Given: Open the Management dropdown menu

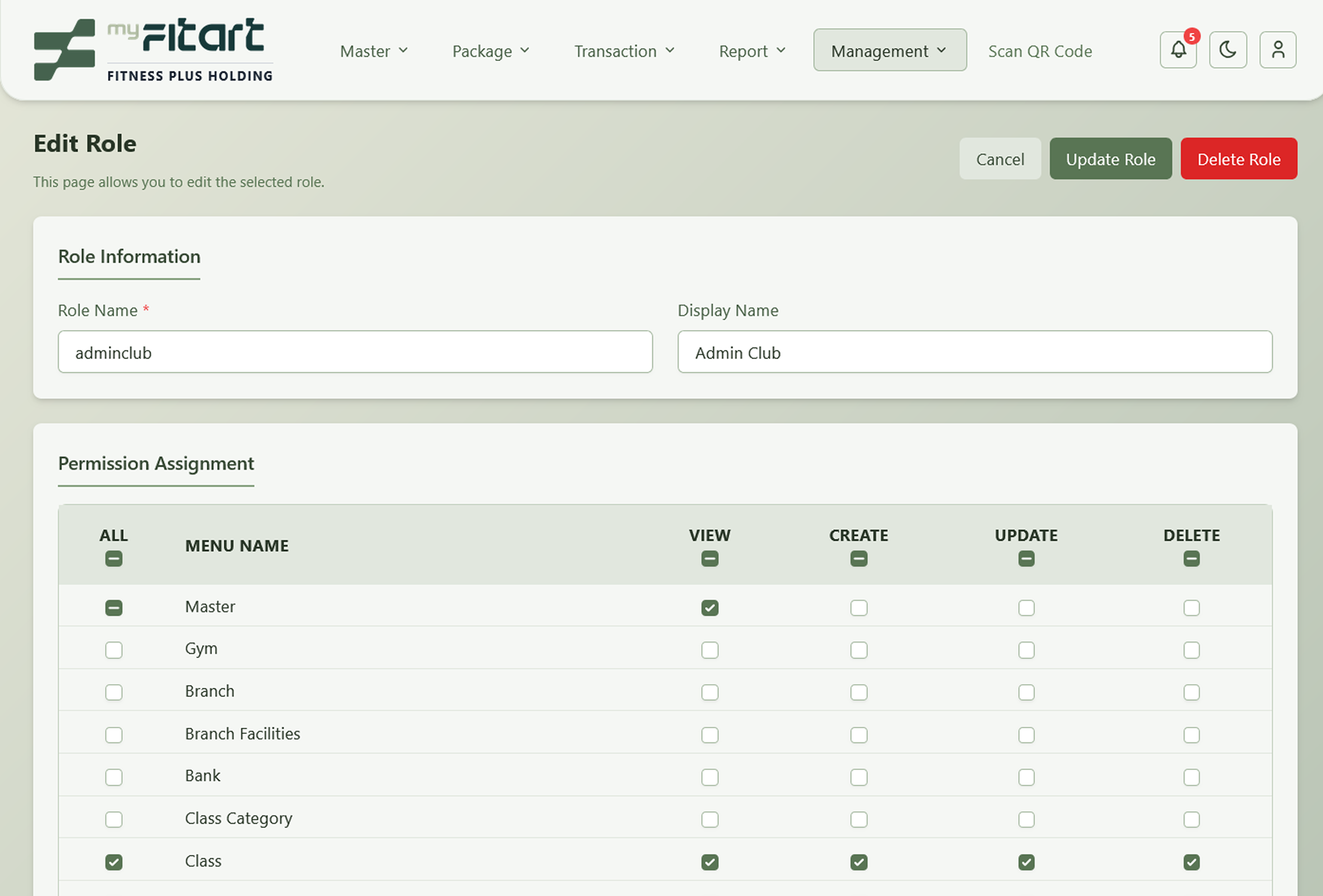Looking at the screenshot, I should [889, 51].
